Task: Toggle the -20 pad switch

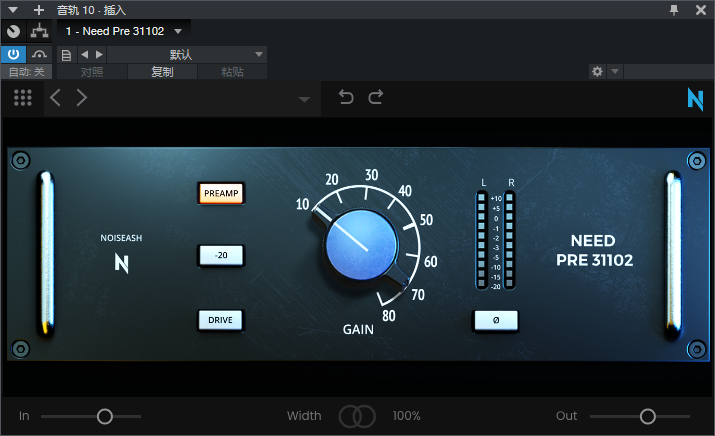Action: click(x=221, y=255)
